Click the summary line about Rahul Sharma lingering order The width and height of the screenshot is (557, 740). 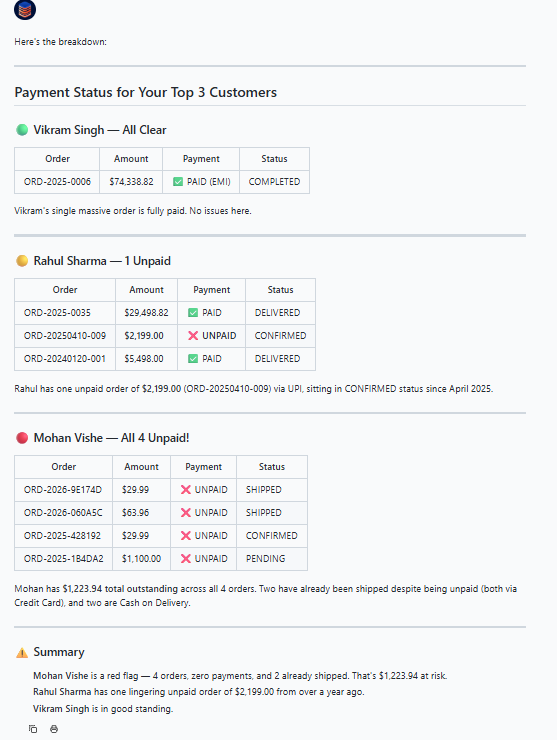coord(199,692)
